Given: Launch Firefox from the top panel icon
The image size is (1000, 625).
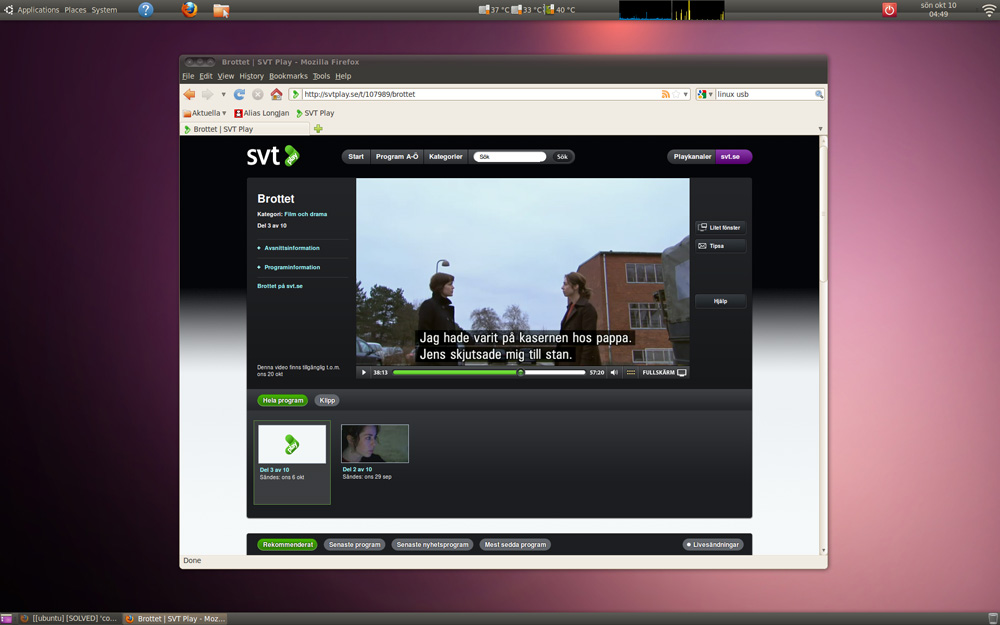Looking at the screenshot, I should (189, 10).
